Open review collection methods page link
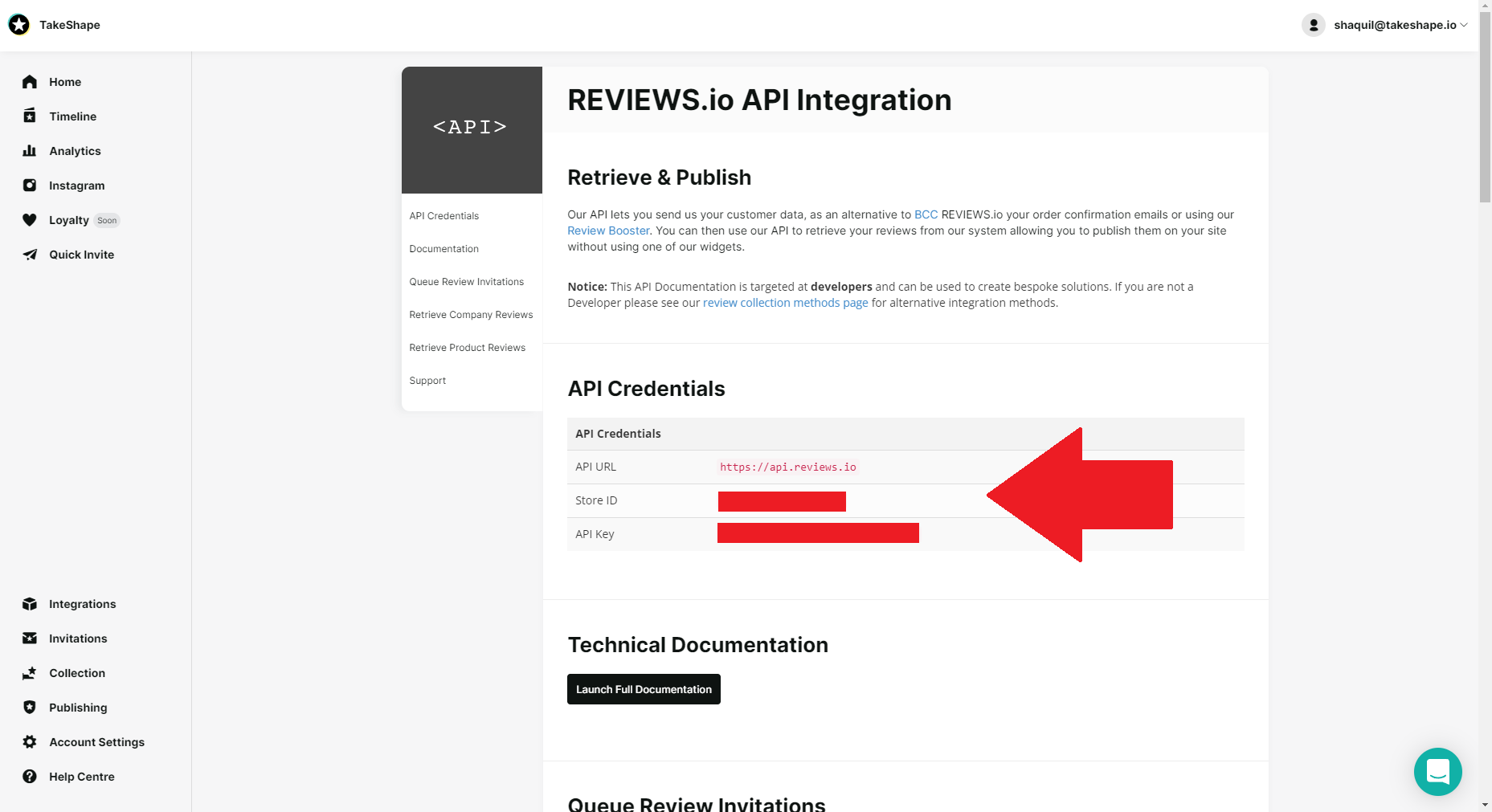Image resolution: width=1492 pixels, height=812 pixels. 785,303
